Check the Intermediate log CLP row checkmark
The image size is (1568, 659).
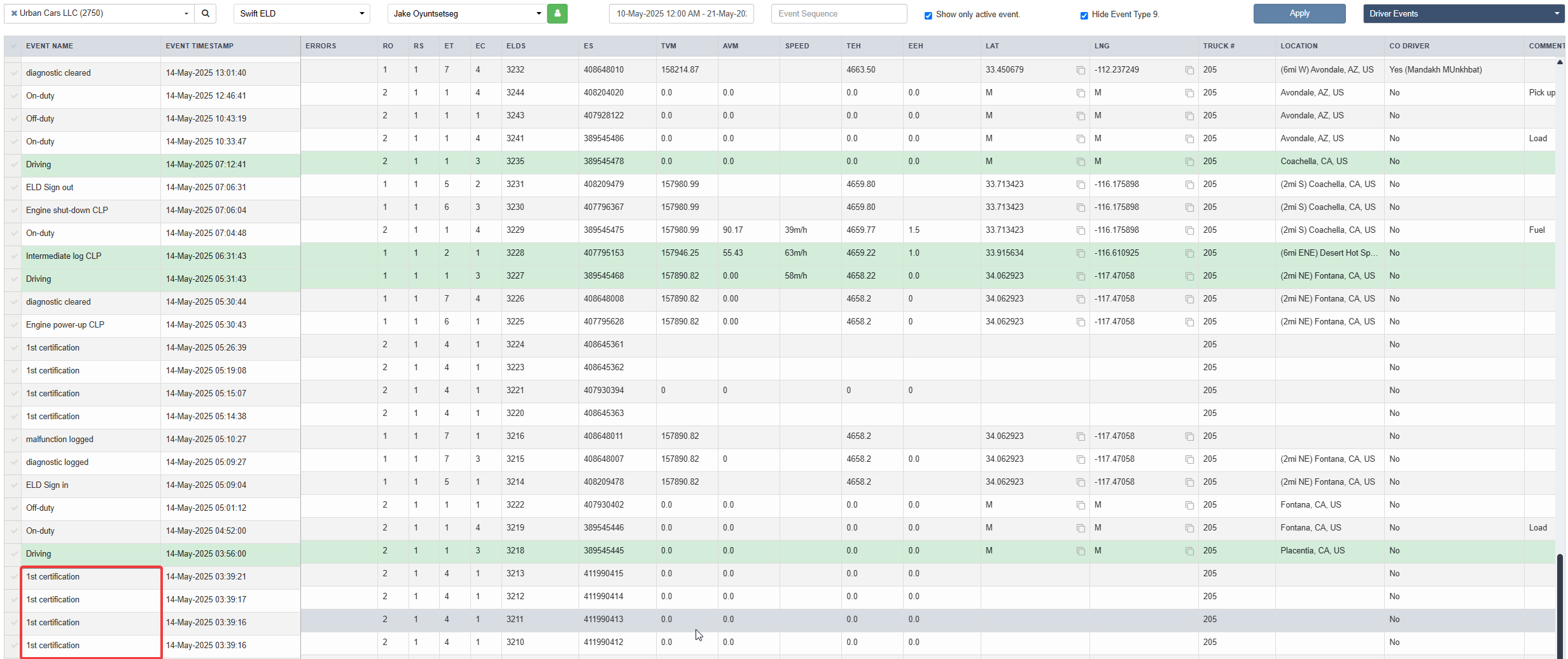pos(14,256)
